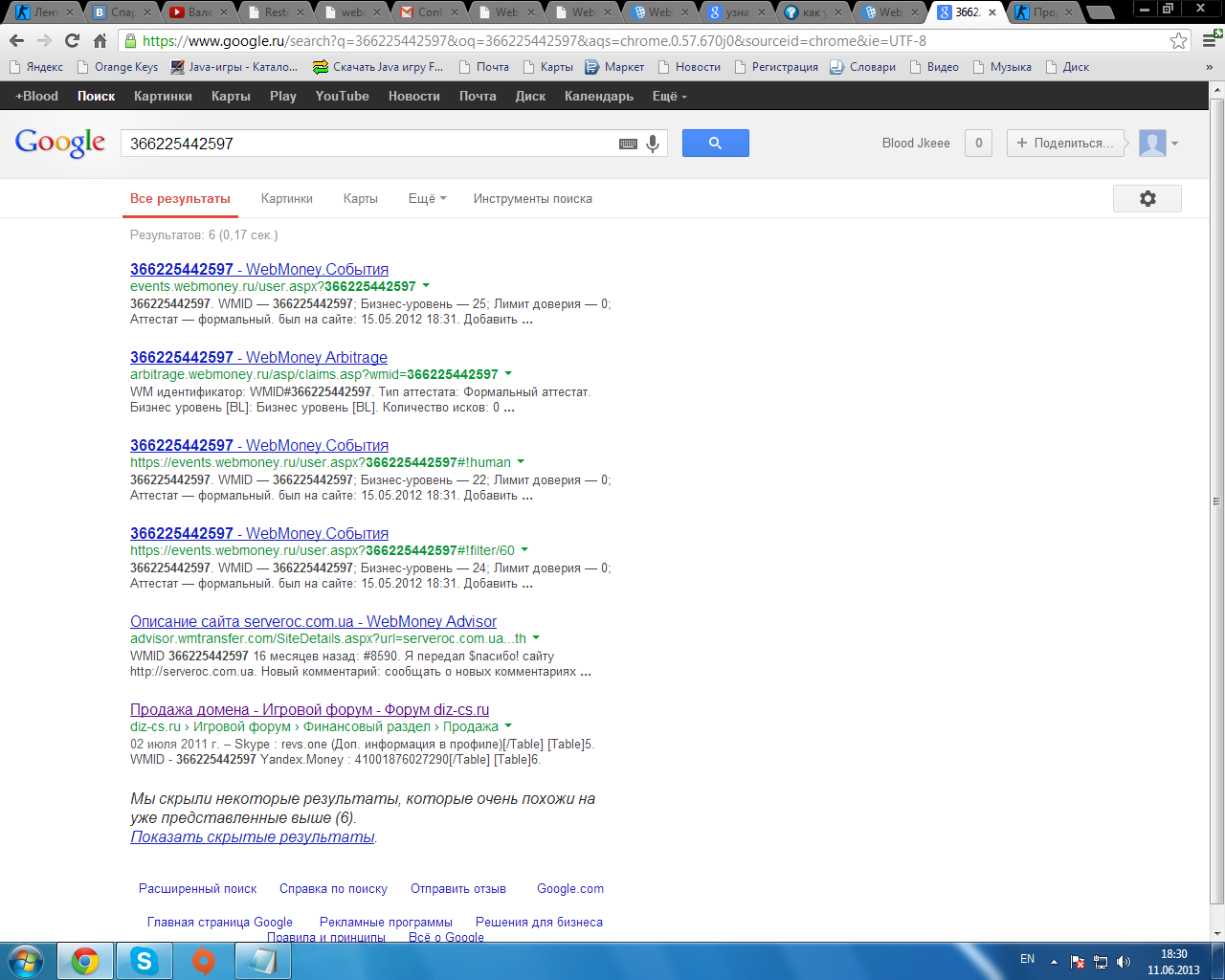
Task: Open options arrow for diz-cs.ru result
Action: click(x=508, y=725)
